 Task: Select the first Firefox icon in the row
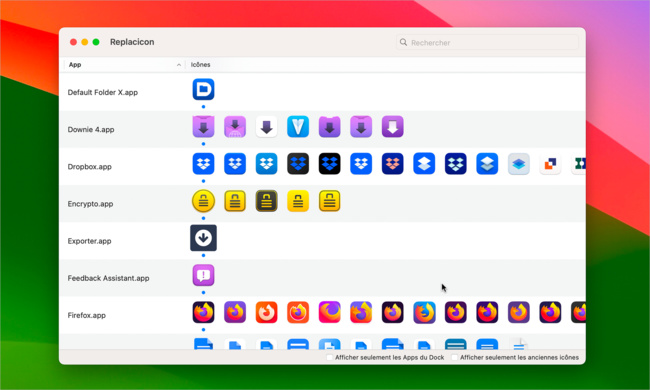tap(203, 312)
